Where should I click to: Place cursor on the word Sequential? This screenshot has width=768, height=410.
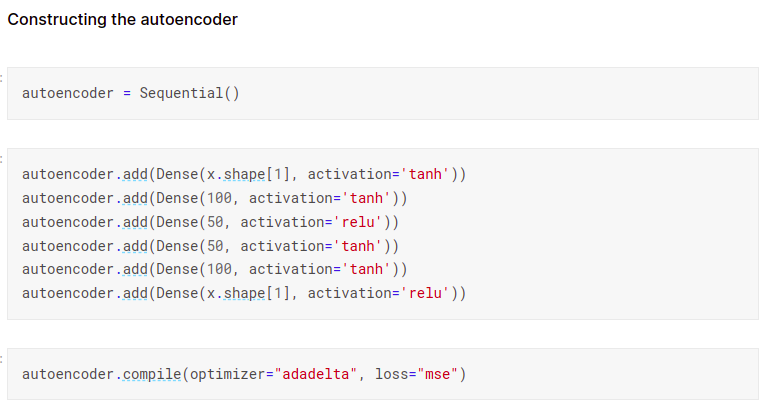[181, 93]
